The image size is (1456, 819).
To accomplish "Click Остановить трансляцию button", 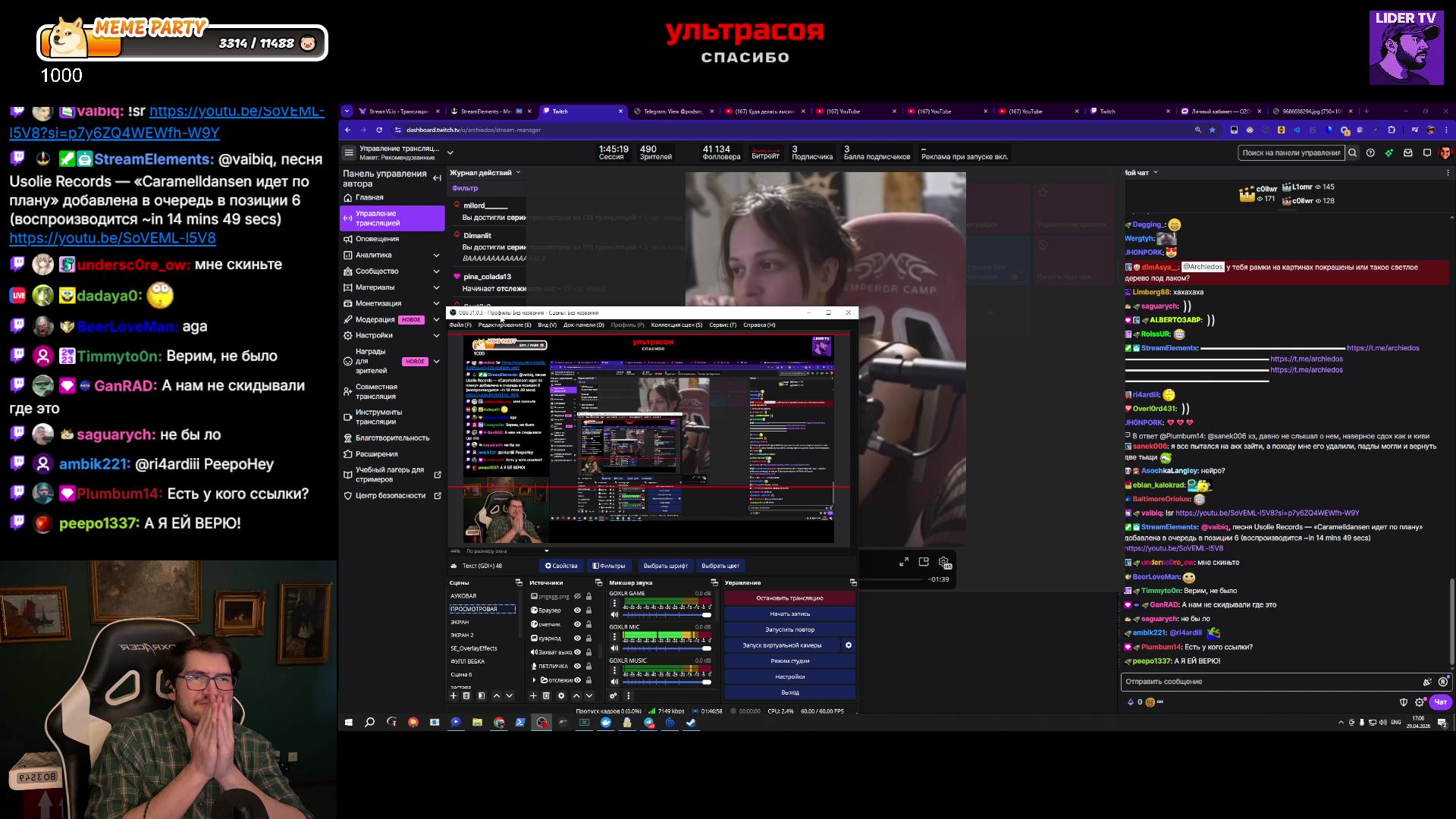I will click(x=789, y=598).
